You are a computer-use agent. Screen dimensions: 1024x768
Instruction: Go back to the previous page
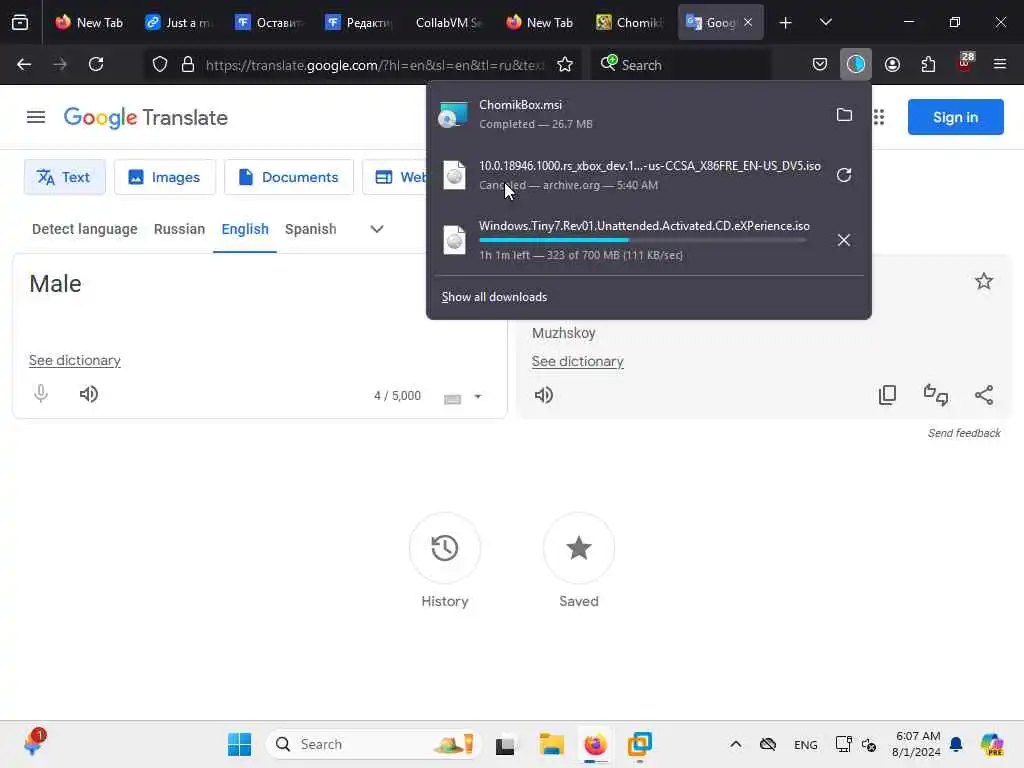point(24,64)
